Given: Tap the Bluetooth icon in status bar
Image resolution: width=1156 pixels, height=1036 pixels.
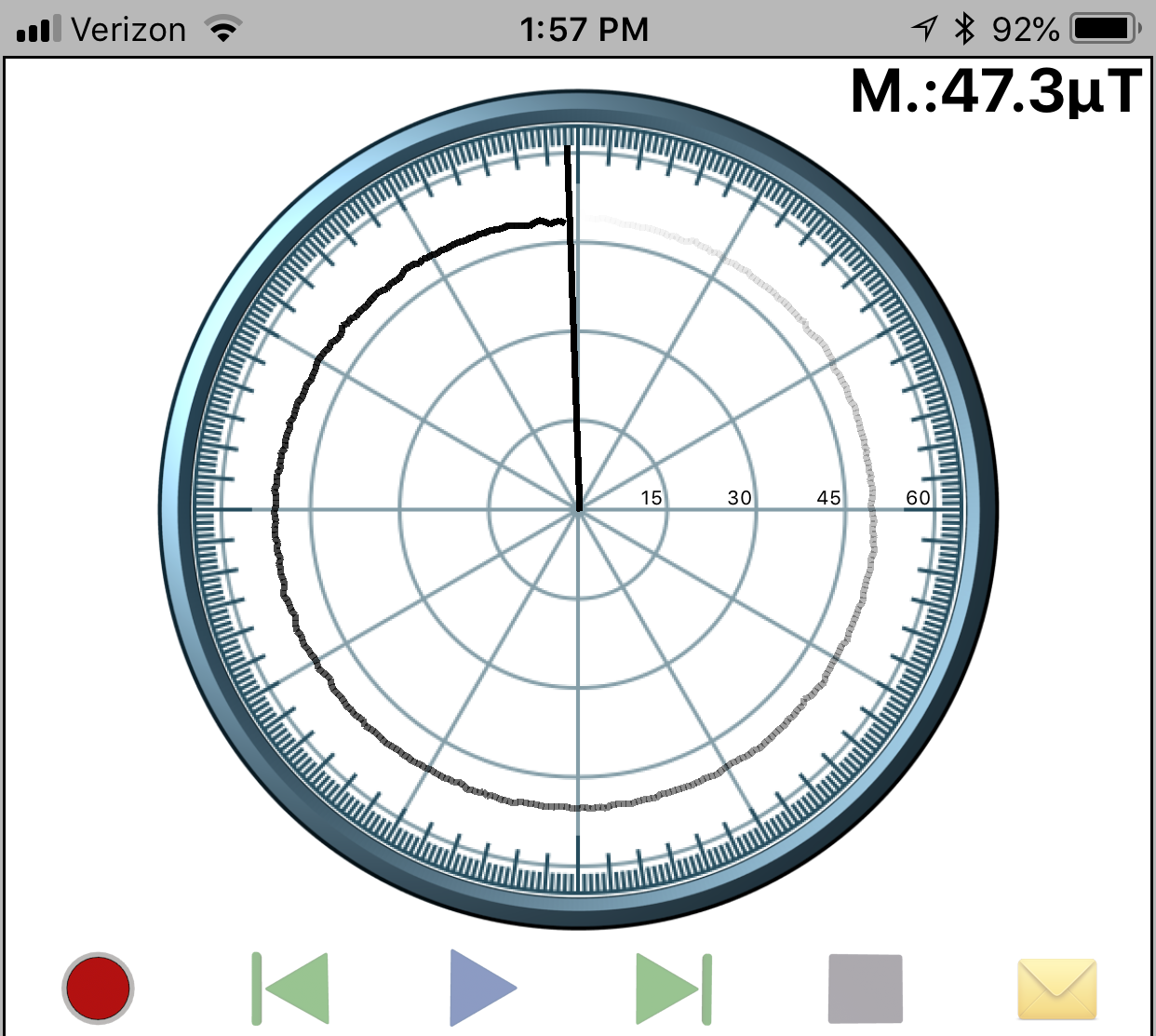Looking at the screenshot, I should pos(964,29).
